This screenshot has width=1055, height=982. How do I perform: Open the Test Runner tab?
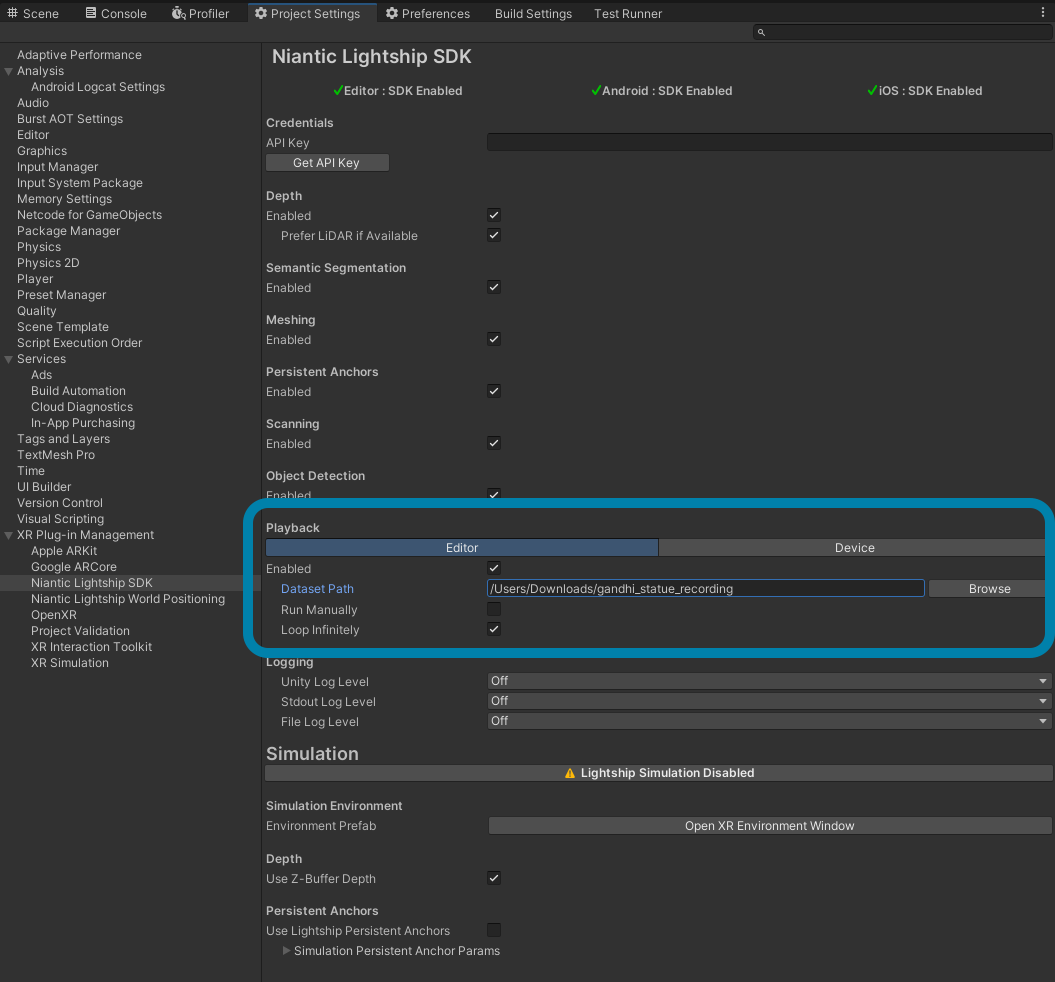coord(627,13)
